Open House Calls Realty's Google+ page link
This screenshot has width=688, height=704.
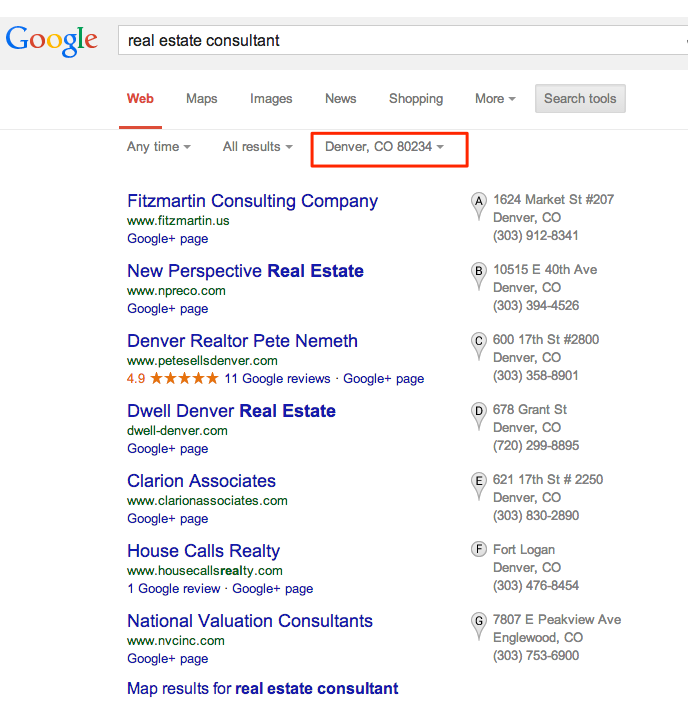click(273, 589)
